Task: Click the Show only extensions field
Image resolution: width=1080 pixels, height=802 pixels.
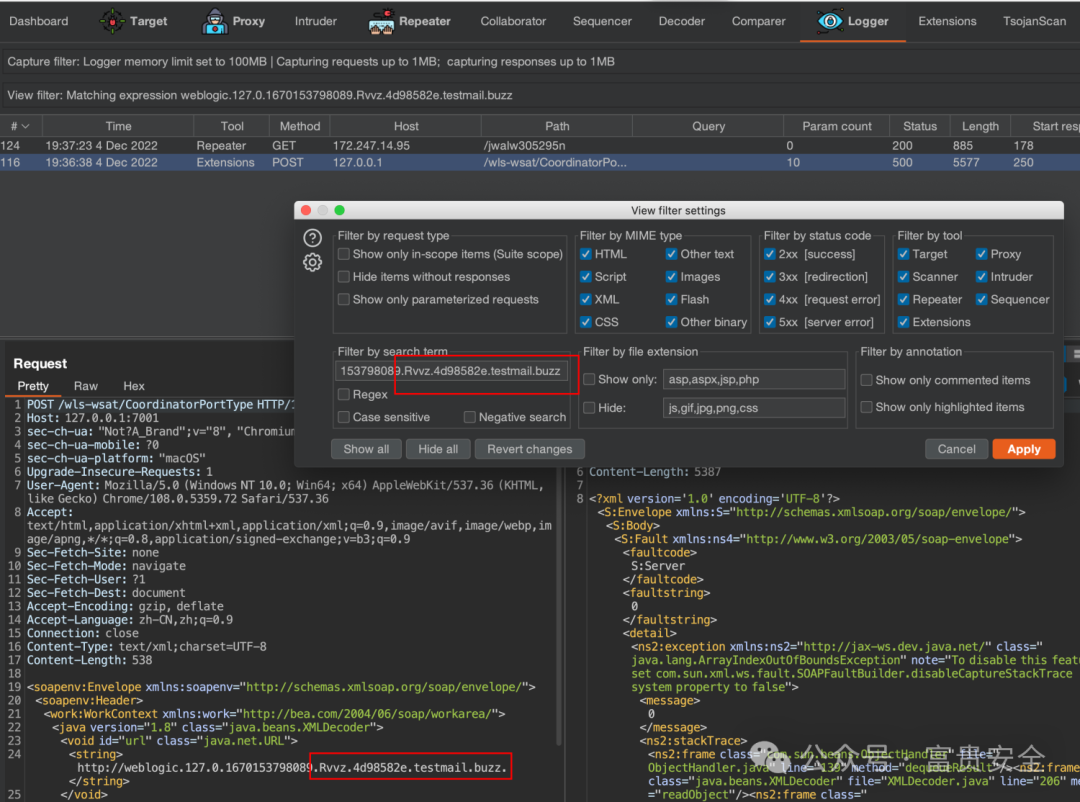Action: (754, 380)
